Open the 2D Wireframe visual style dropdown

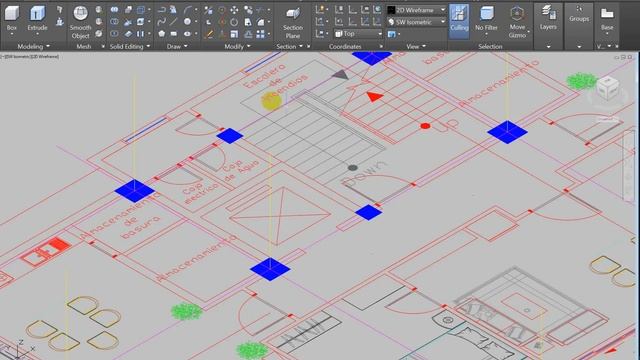(x=417, y=10)
